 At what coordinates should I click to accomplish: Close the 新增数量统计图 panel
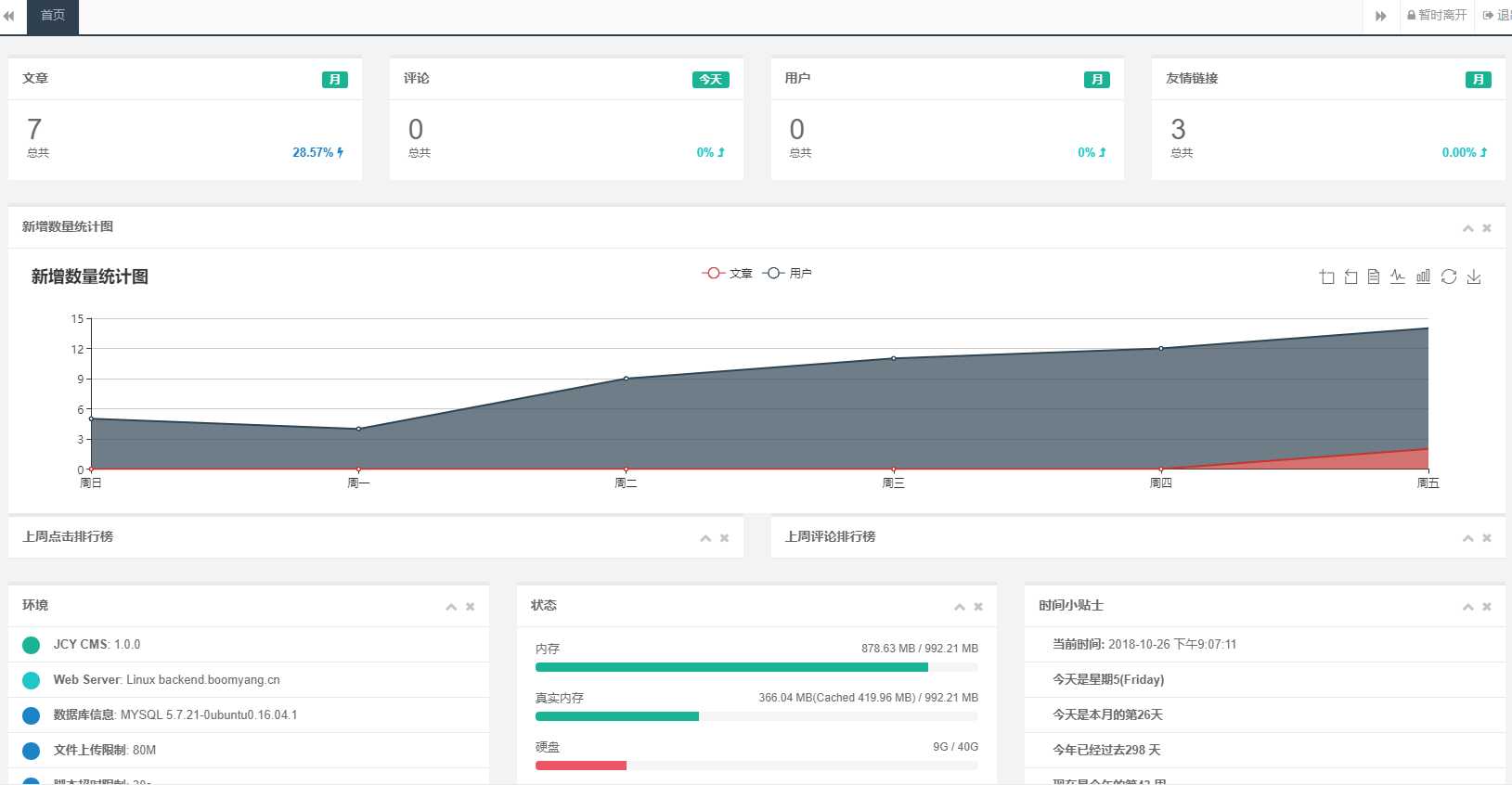tap(1487, 228)
